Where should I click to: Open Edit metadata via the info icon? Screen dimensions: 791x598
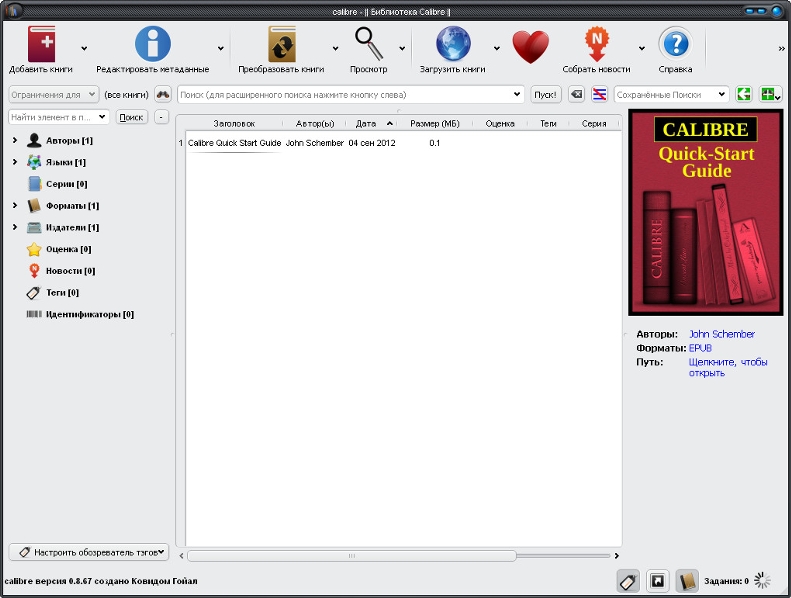pyautogui.click(x=152, y=44)
